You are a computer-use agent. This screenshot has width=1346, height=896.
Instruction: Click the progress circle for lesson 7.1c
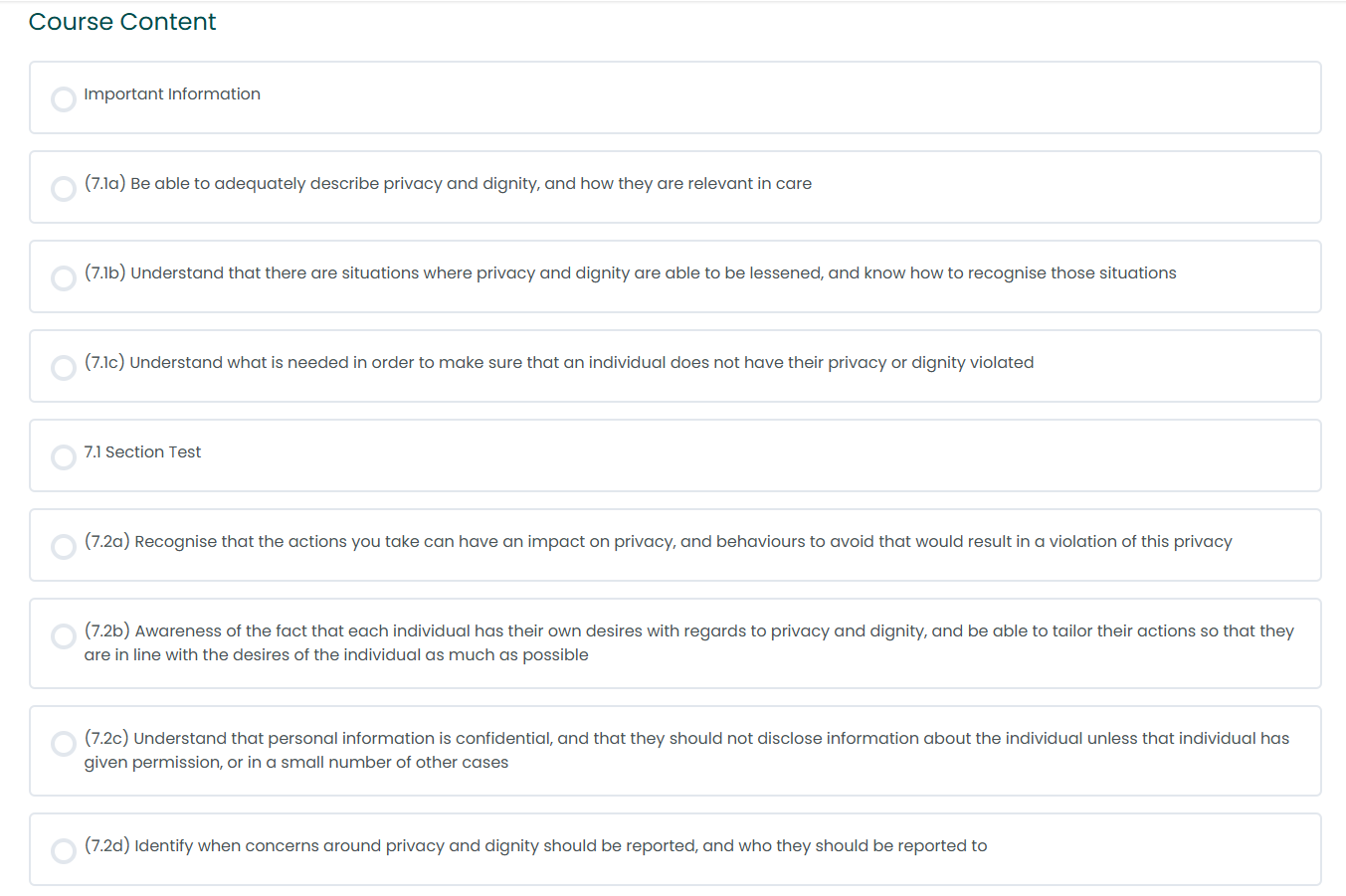(x=64, y=368)
